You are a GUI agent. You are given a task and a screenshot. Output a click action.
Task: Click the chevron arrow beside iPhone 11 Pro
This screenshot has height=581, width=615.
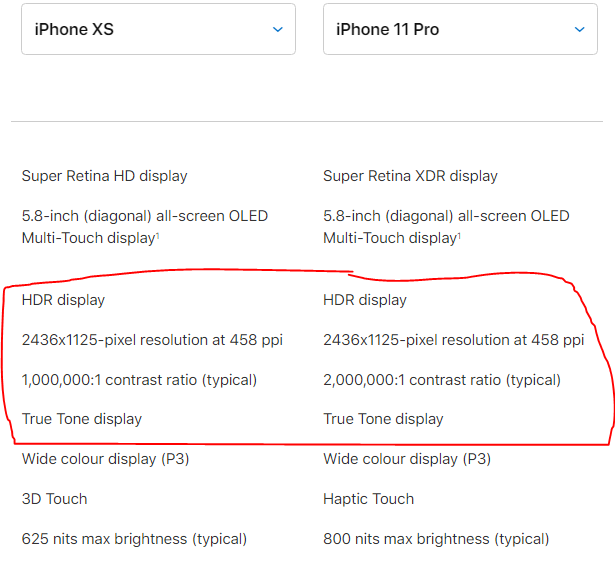click(579, 29)
